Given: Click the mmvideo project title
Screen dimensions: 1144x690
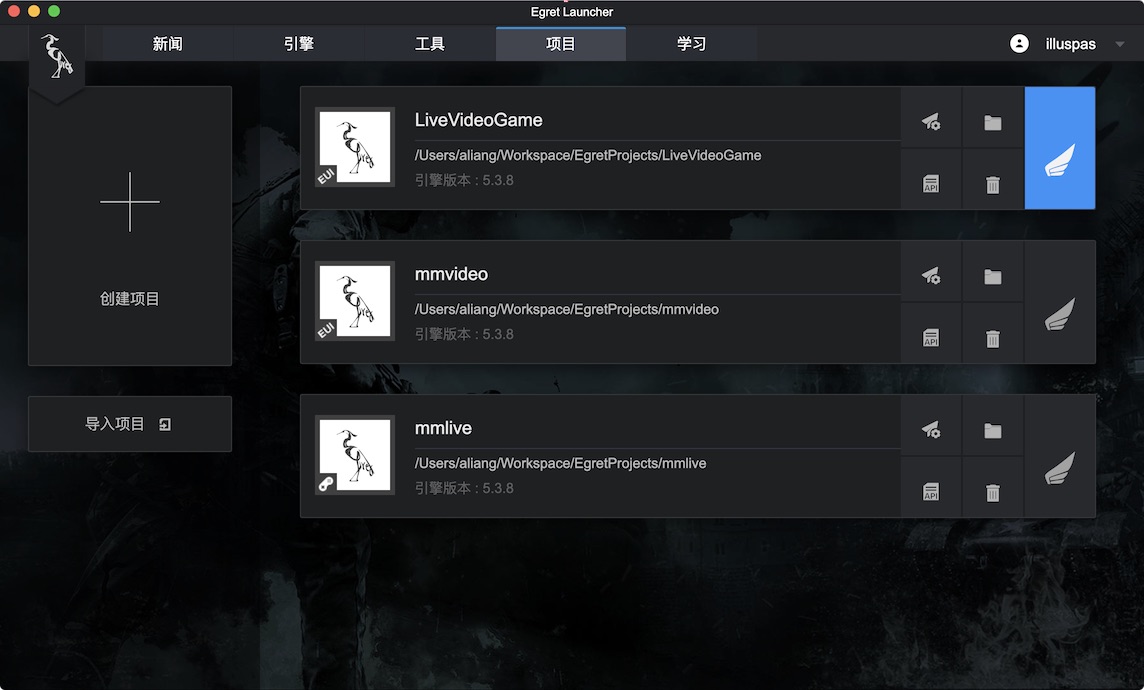Looking at the screenshot, I should [x=452, y=274].
